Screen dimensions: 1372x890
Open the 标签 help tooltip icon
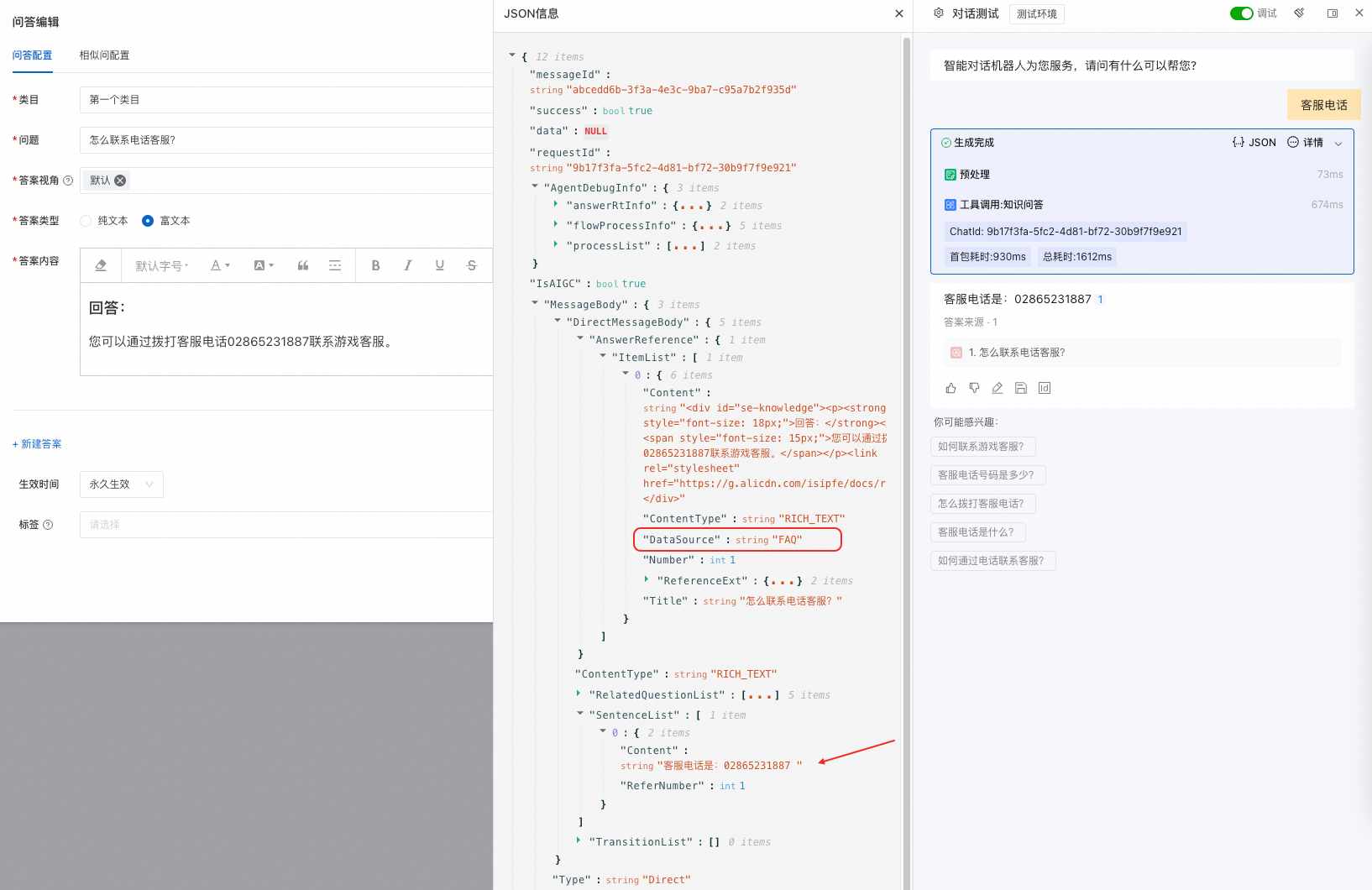48,525
